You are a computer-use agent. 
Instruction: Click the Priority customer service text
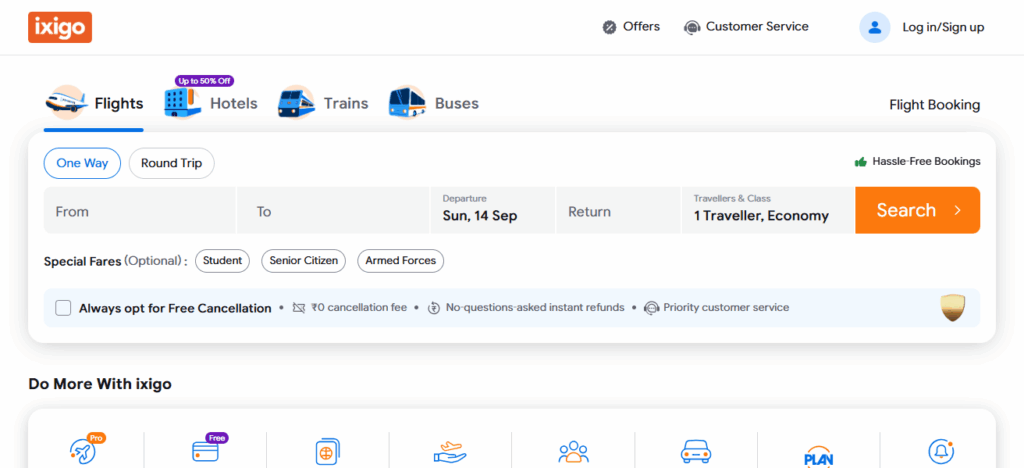[726, 307]
